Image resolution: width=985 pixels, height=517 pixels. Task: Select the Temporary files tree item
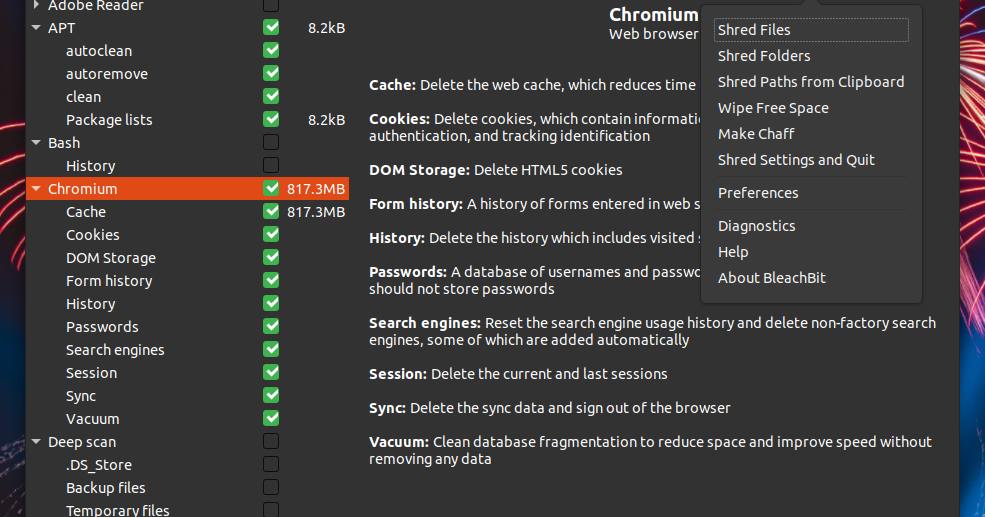(x=117, y=510)
